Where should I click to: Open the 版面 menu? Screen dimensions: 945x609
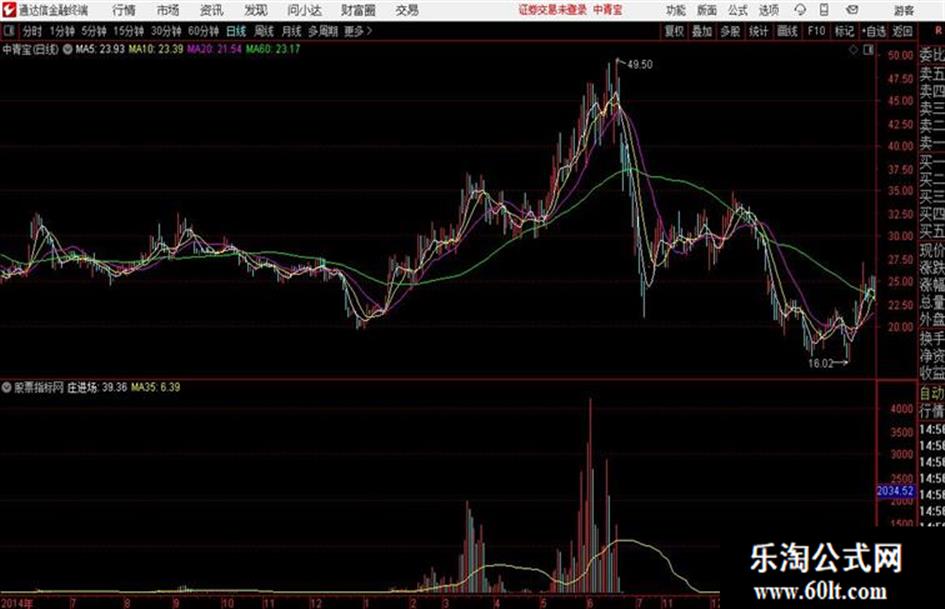[x=706, y=10]
